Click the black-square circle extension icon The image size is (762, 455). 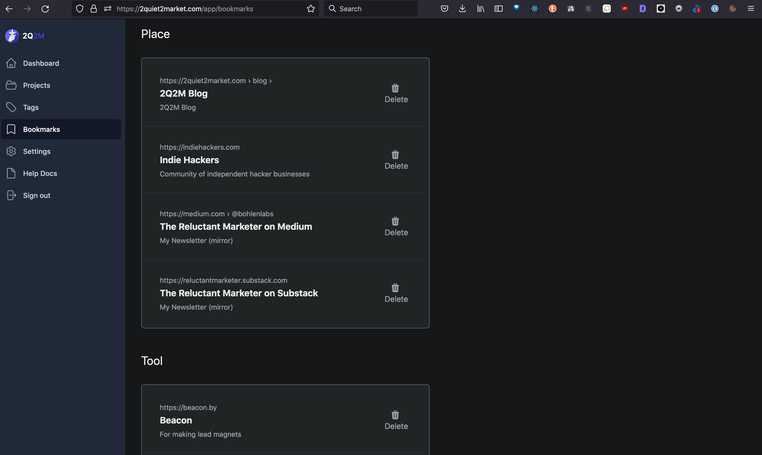660,9
